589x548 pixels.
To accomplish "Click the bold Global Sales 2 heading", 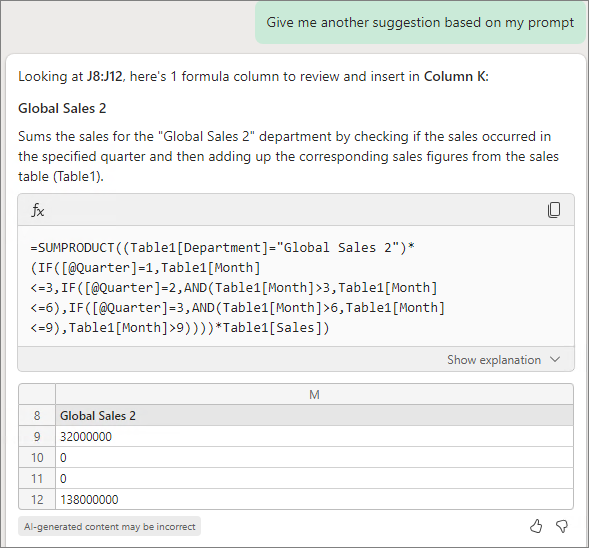I will (x=62, y=109).
